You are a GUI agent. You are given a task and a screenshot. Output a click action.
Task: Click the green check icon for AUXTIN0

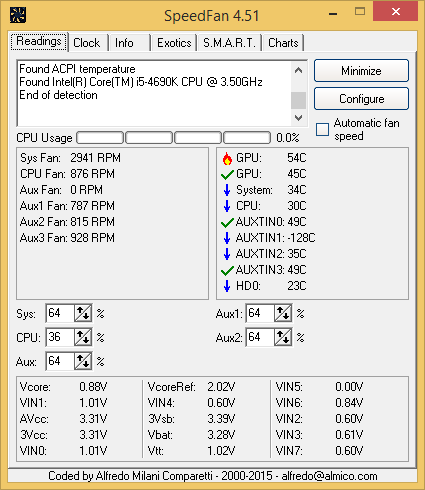(227, 222)
